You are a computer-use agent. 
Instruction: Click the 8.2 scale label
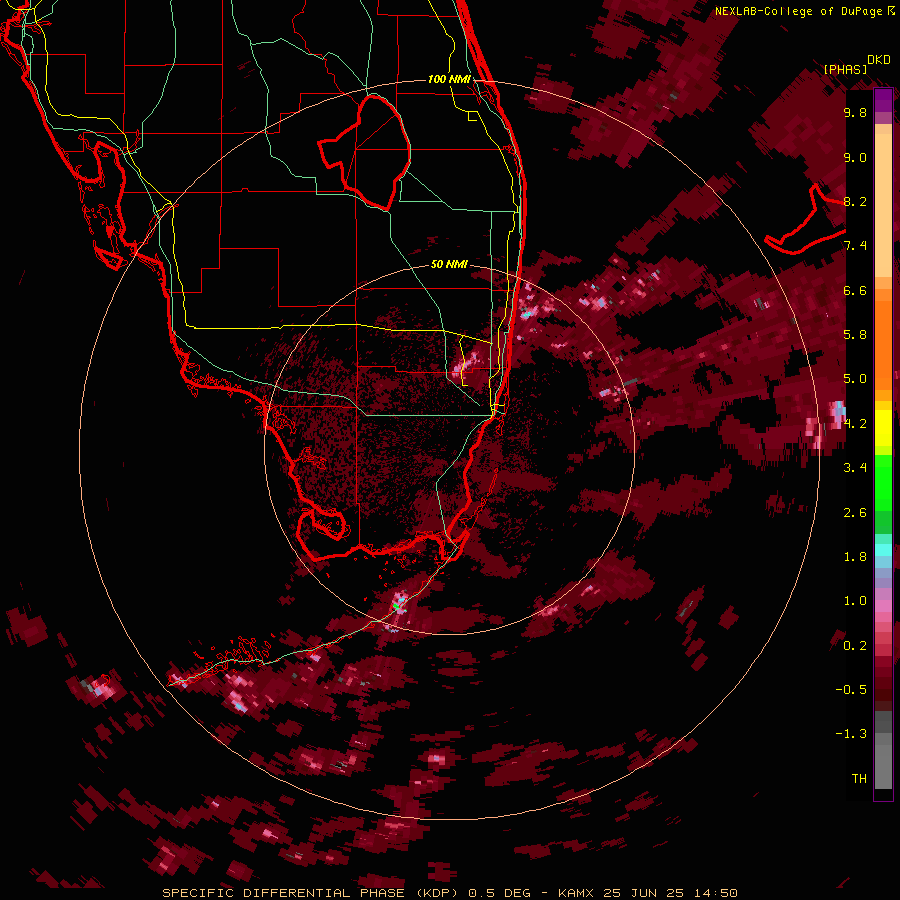[855, 201]
